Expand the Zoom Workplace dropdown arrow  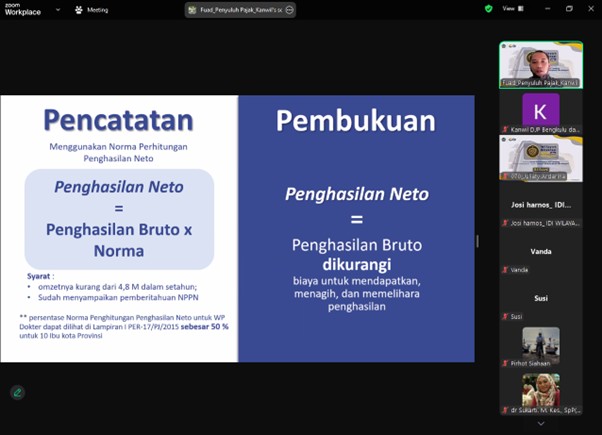point(57,10)
